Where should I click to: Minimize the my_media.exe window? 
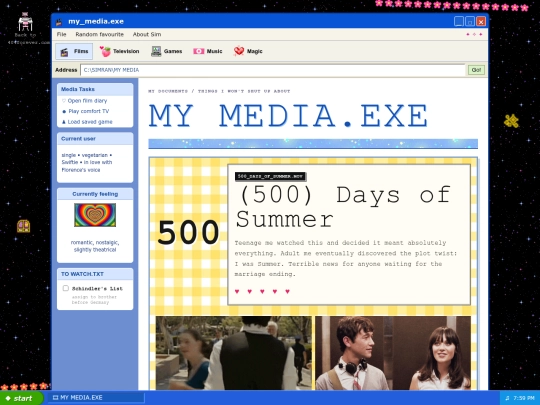458,21
